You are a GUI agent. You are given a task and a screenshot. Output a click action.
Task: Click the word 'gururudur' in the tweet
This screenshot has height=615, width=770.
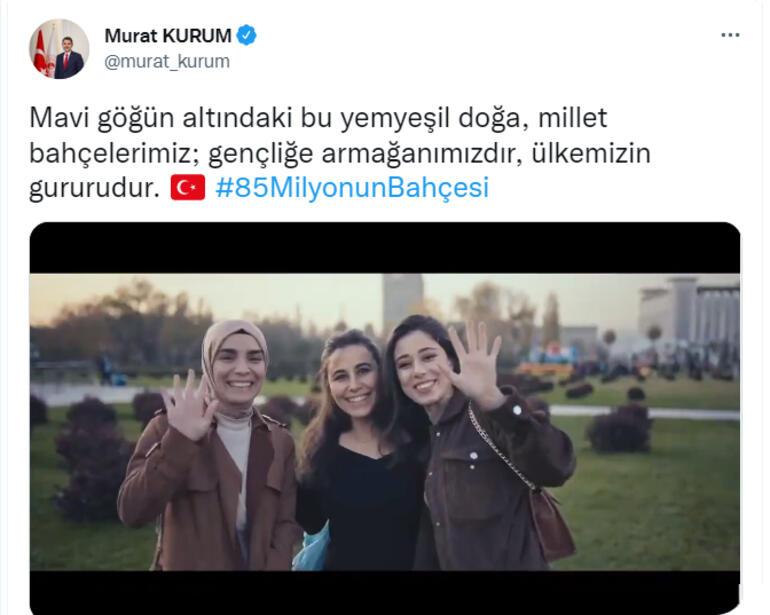coord(94,188)
